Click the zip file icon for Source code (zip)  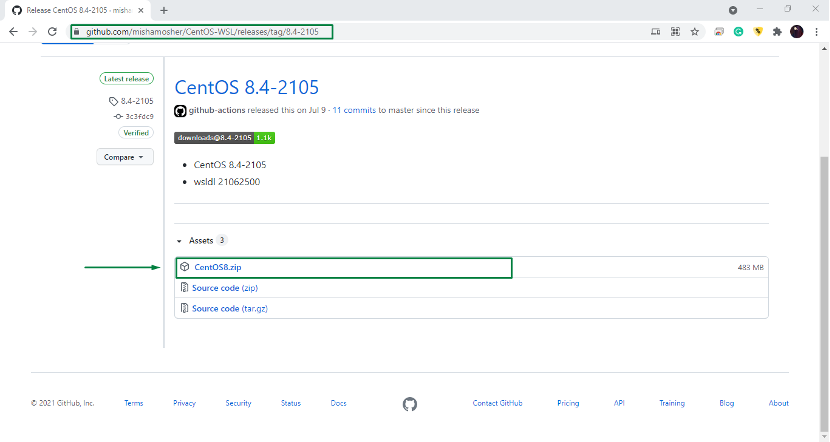coord(184,287)
